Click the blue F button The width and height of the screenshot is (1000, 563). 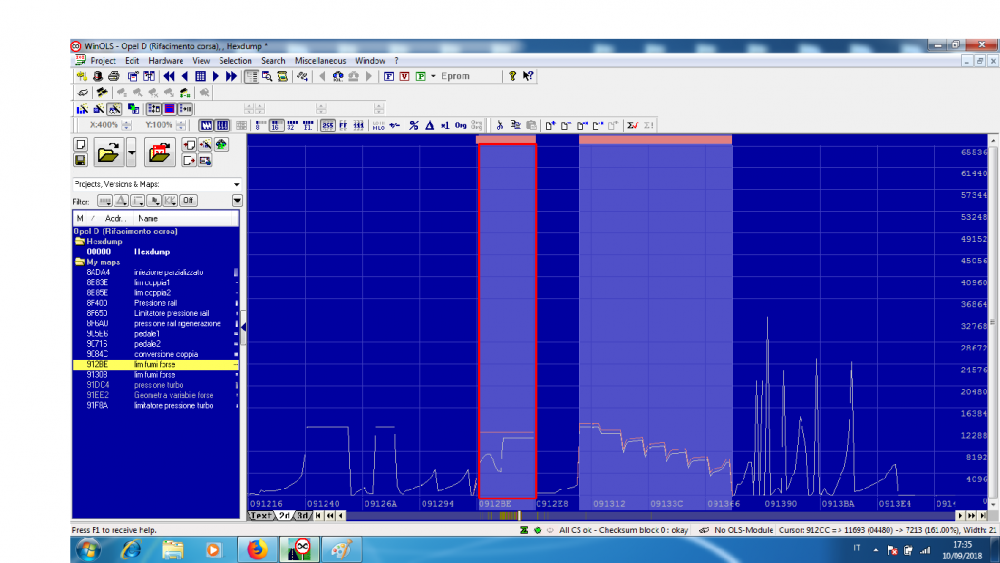(x=388, y=76)
